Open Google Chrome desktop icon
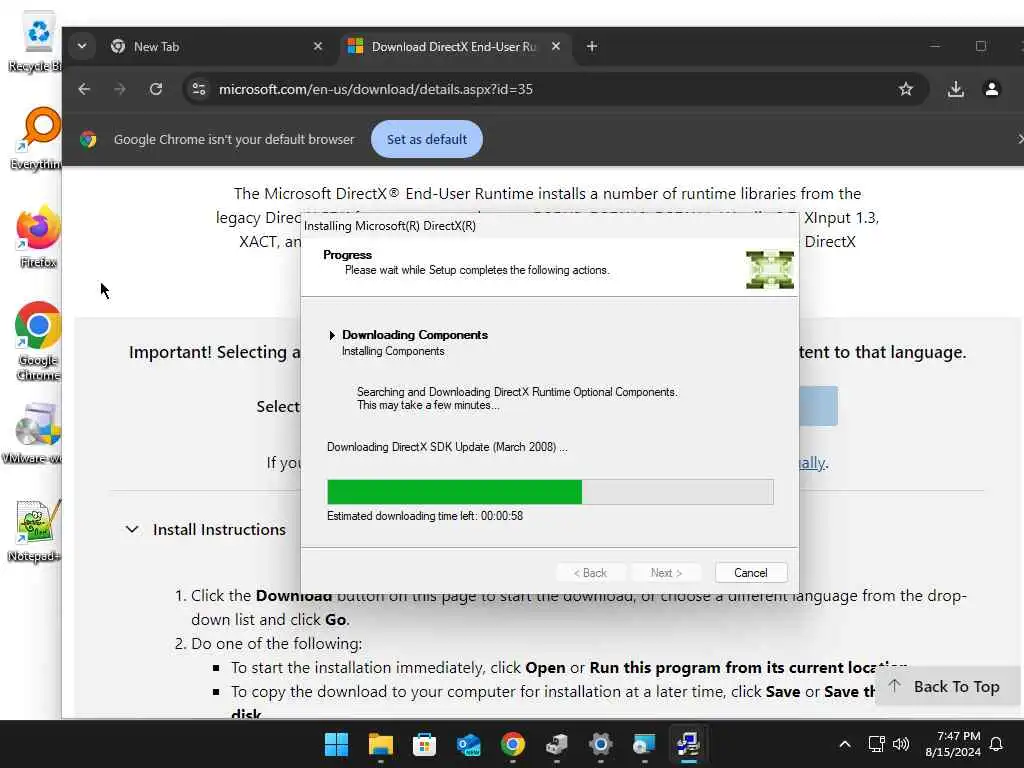This screenshot has height=768, width=1024. click(x=38, y=341)
